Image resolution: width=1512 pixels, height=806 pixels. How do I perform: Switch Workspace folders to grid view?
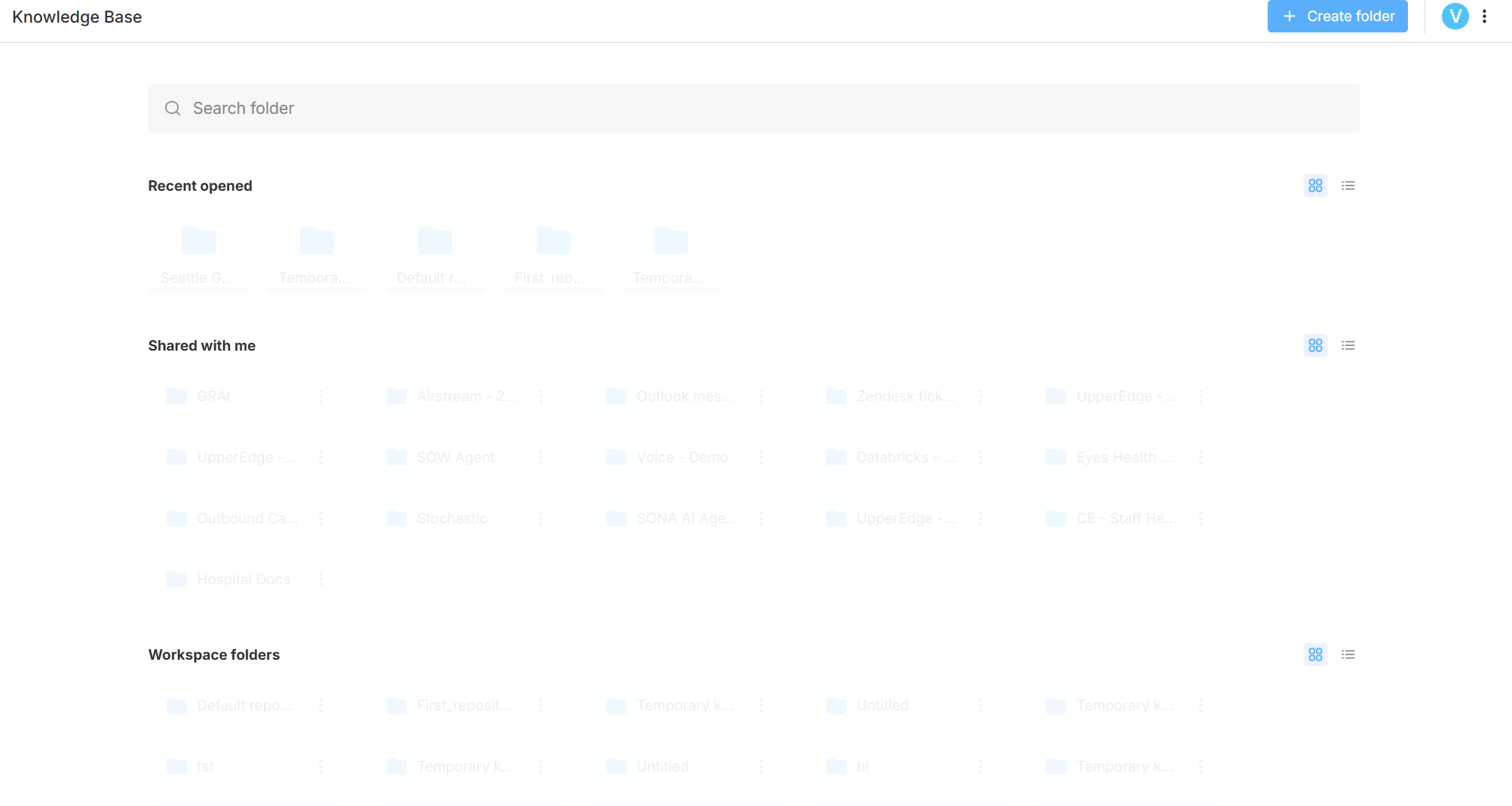tap(1315, 654)
